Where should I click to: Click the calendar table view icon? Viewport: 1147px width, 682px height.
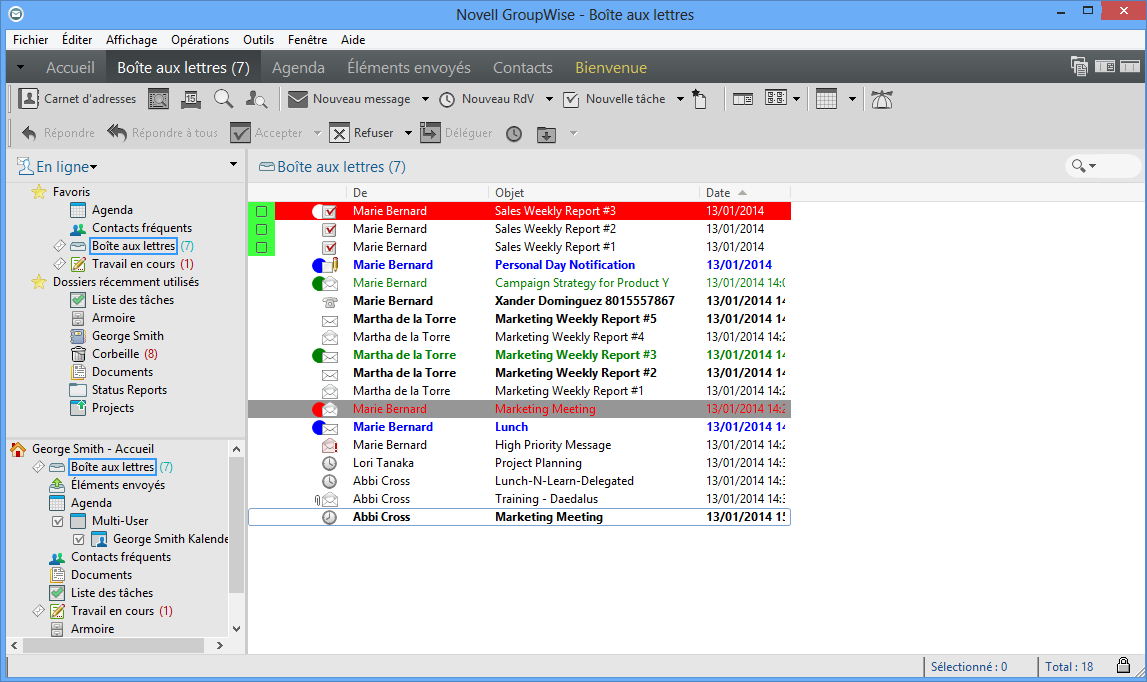[827, 99]
